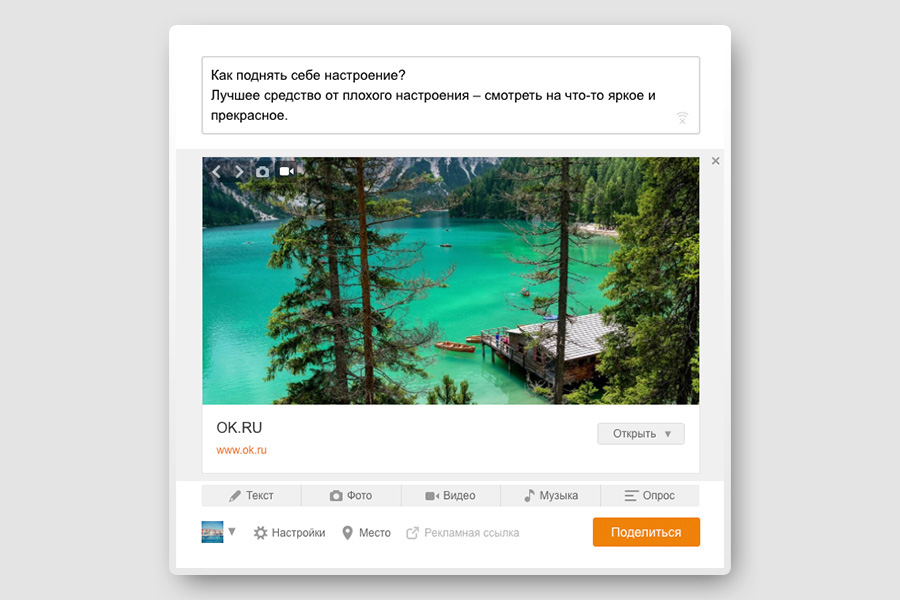Select the Видео tab
This screenshot has height=600, width=900.
(x=451, y=496)
